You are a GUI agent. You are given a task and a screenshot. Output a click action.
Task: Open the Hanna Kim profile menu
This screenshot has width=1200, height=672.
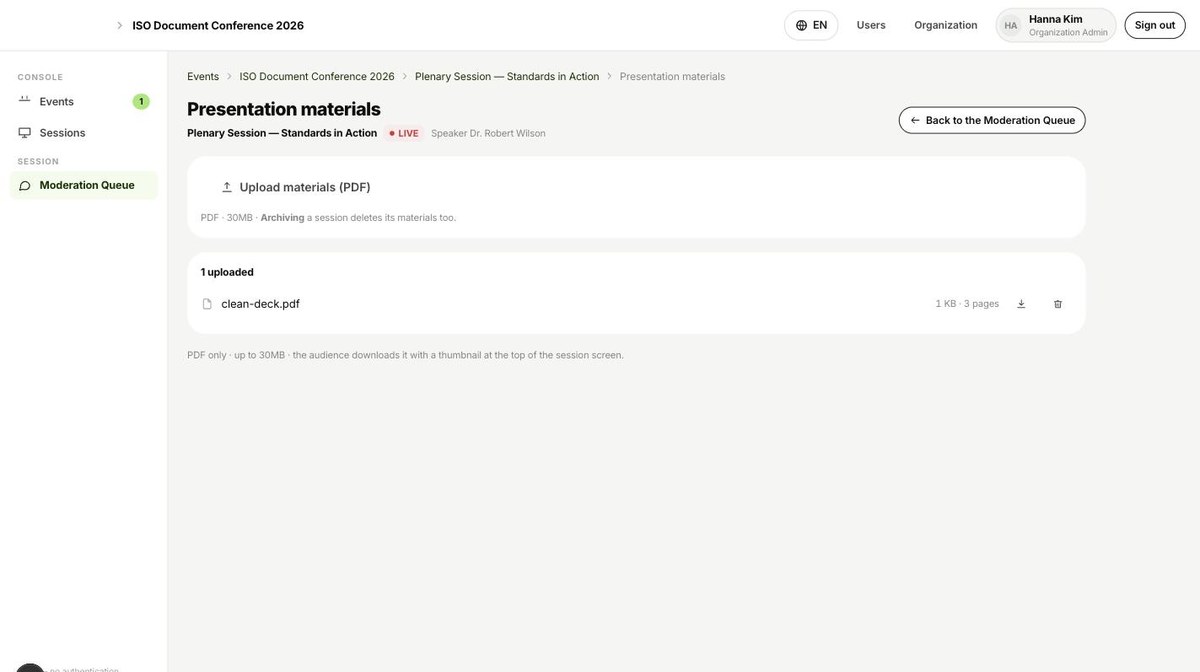(x=1056, y=25)
